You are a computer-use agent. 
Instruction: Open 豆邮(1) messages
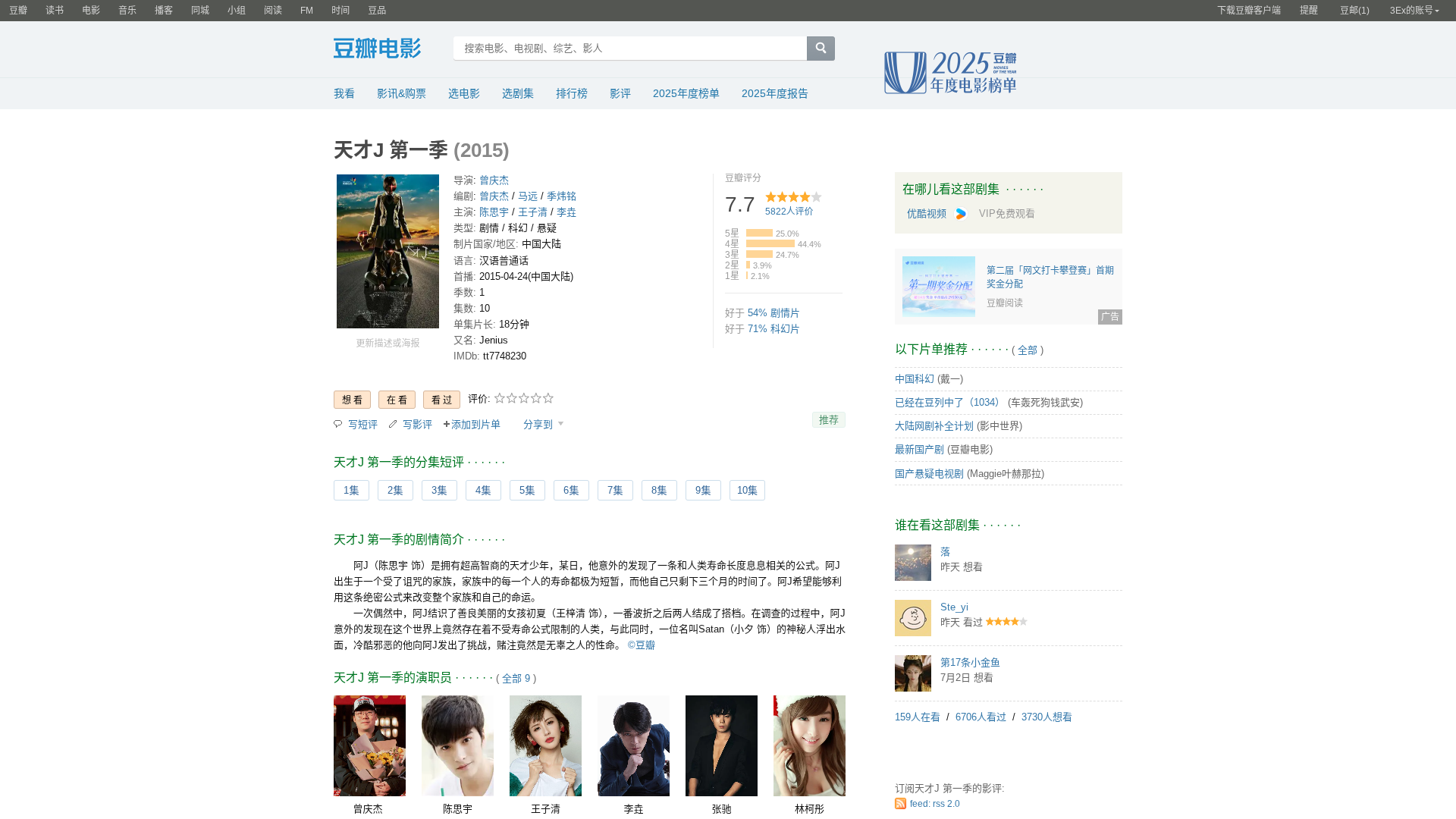point(1354,11)
